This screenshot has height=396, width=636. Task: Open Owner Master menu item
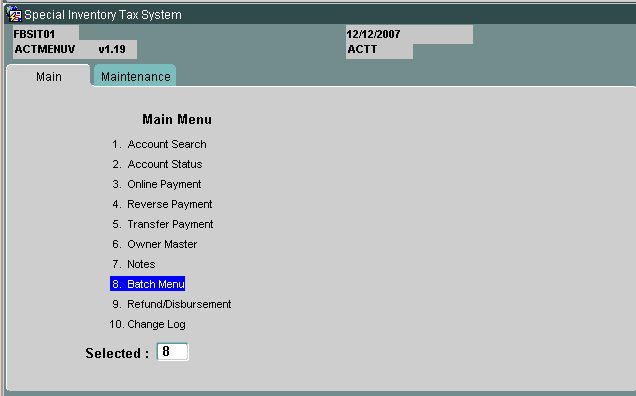[155, 244]
